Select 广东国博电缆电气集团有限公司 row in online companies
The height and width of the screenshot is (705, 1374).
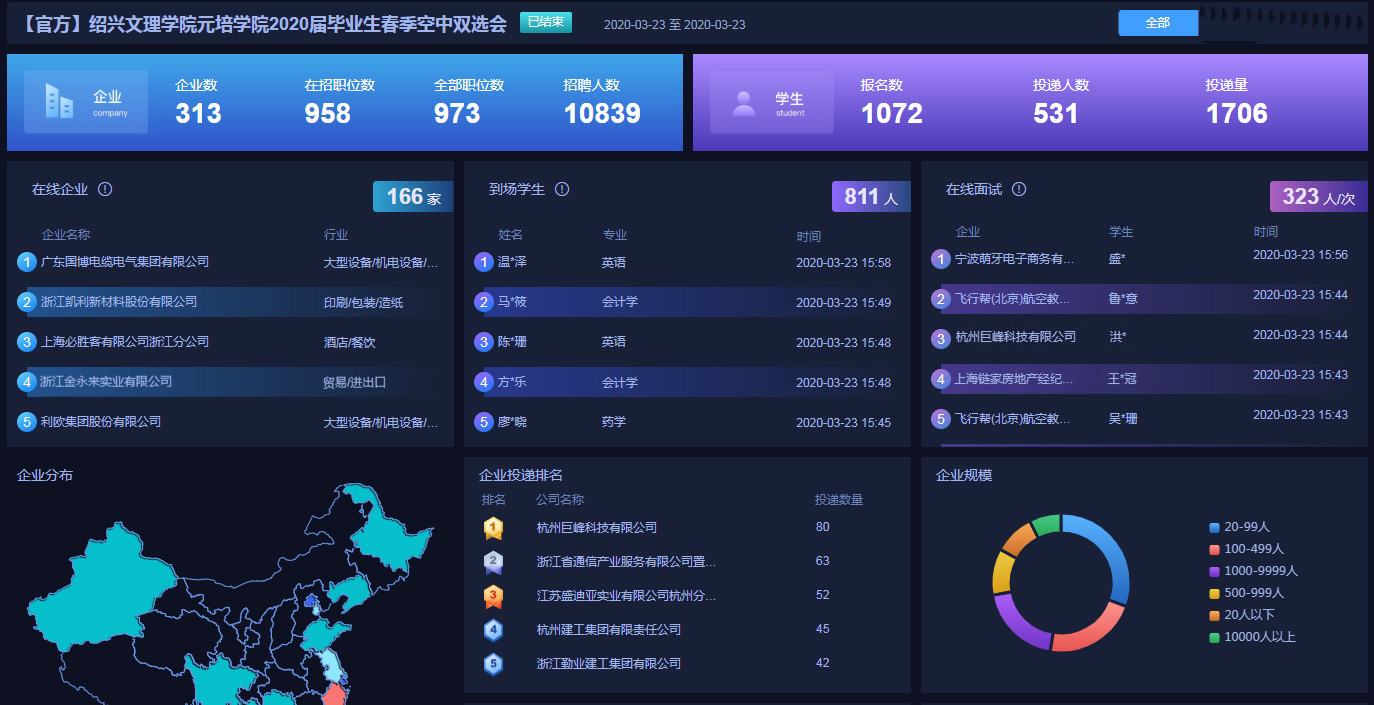pos(125,262)
